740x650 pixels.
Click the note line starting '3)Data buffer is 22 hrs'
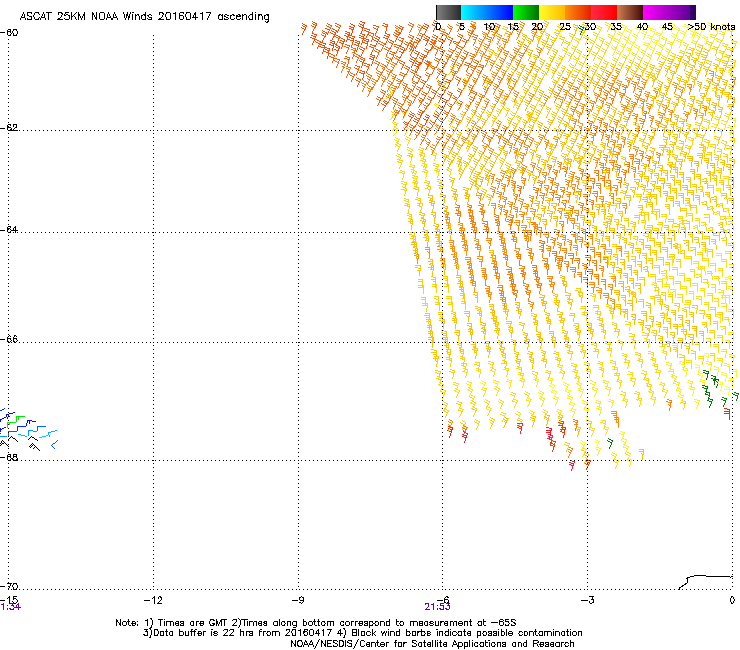(x=362, y=633)
